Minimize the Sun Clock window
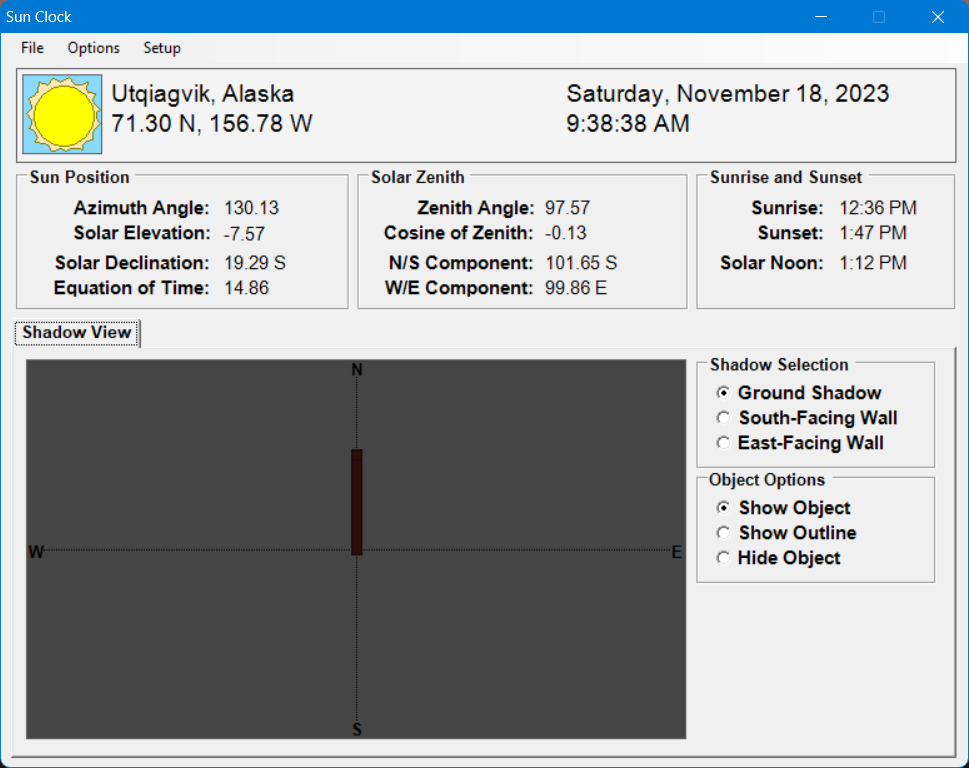Viewport: 969px width, 768px height. click(x=821, y=17)
